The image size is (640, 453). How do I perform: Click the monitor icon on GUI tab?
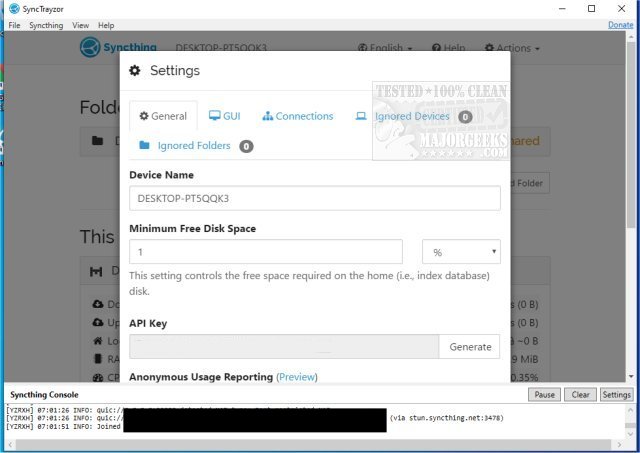pos(214,115)
